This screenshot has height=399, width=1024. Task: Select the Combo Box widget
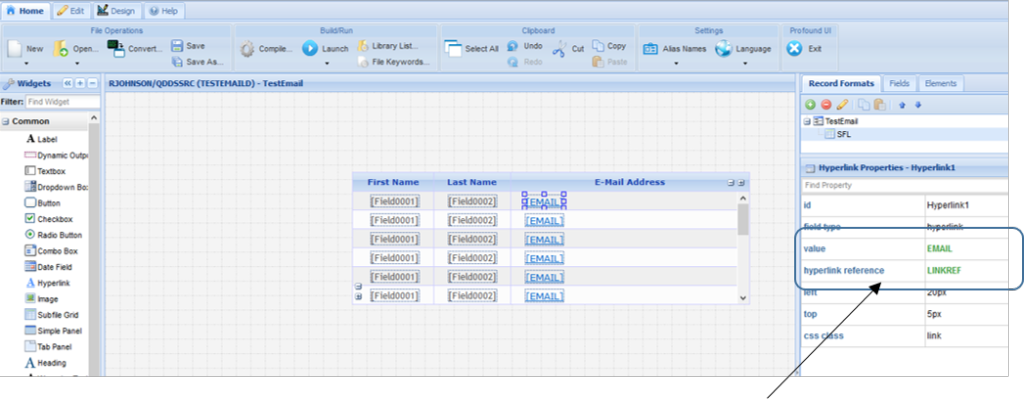pyautogui.click(x=51, y=251)
